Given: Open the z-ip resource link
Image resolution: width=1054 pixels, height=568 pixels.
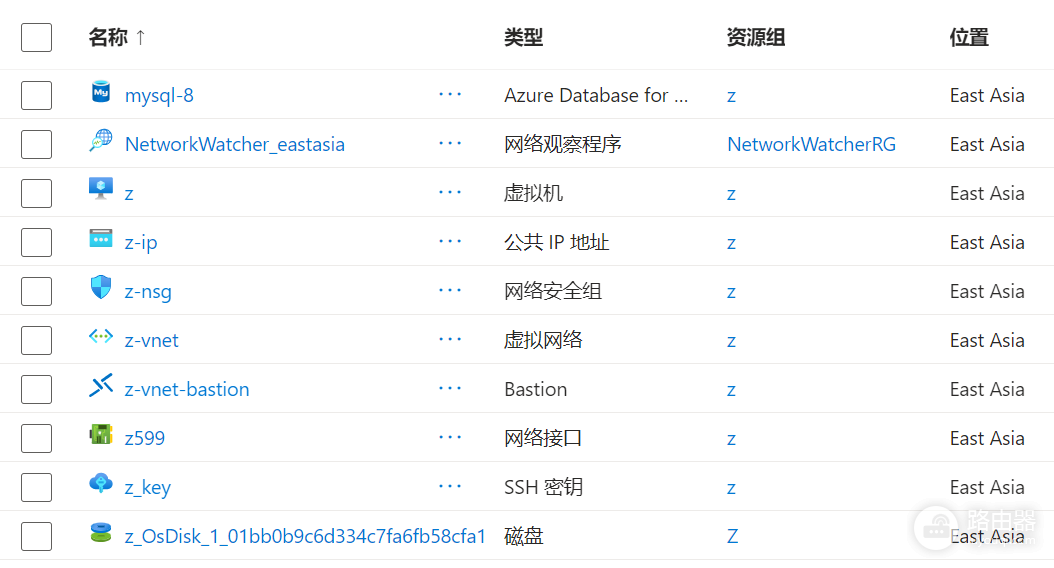Looking at the screenshot, I should point(141,243).
